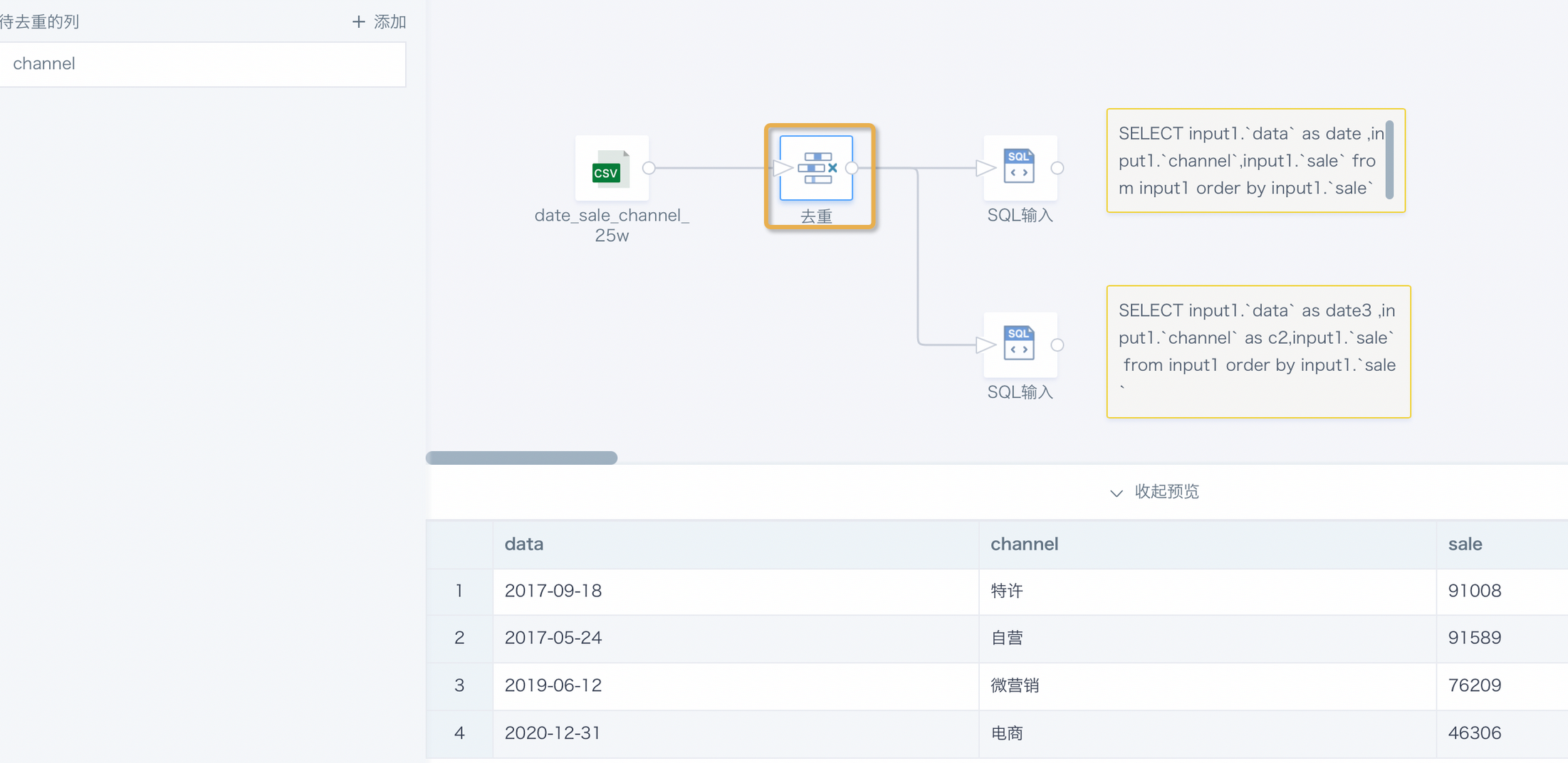This screenshot has width=1568, height=763.
Task: Select the channel dedupe column field
Action: pyautogui.click(x=203, y=64)
